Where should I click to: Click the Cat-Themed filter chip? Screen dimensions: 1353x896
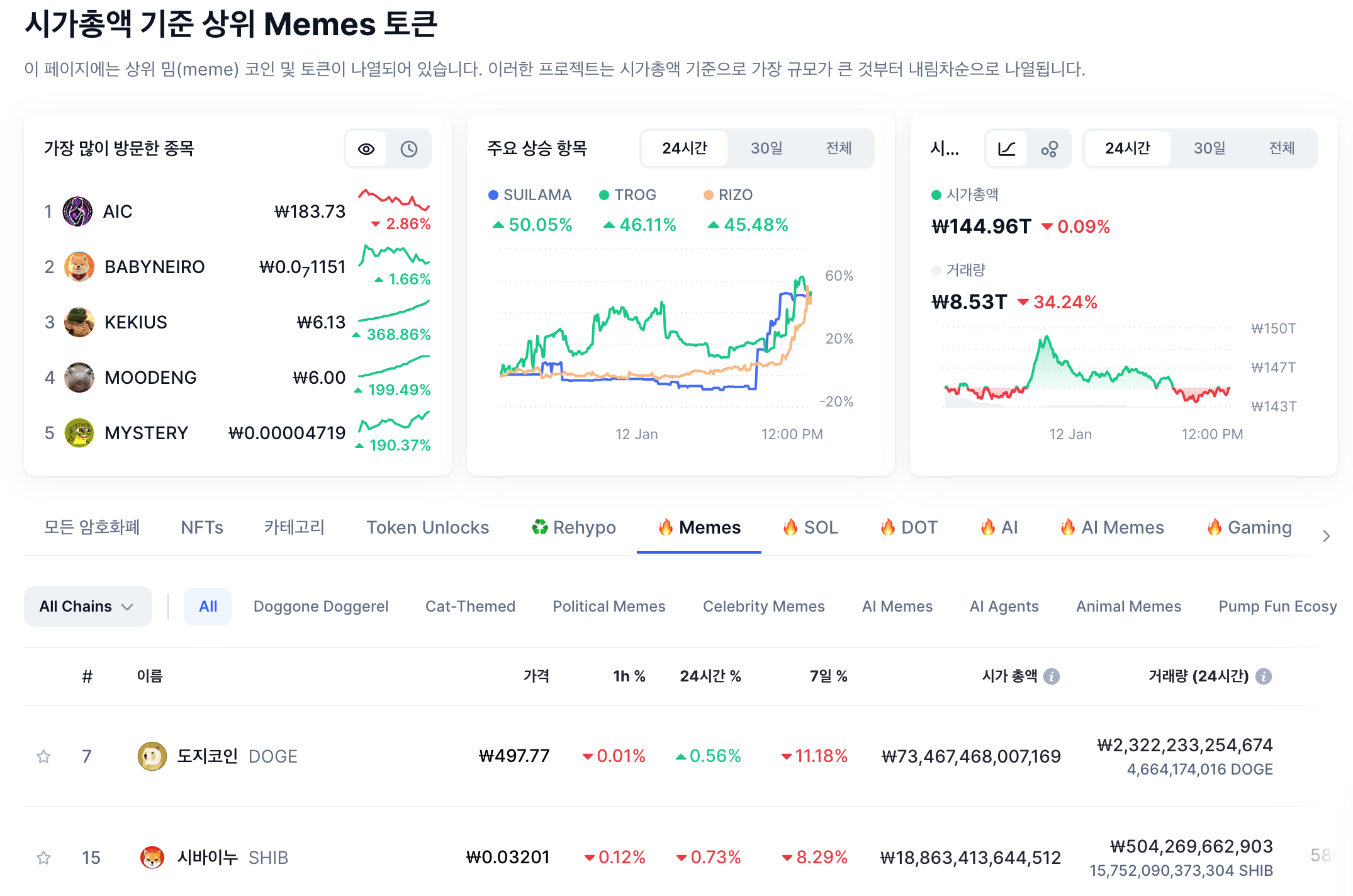[469, 606]
